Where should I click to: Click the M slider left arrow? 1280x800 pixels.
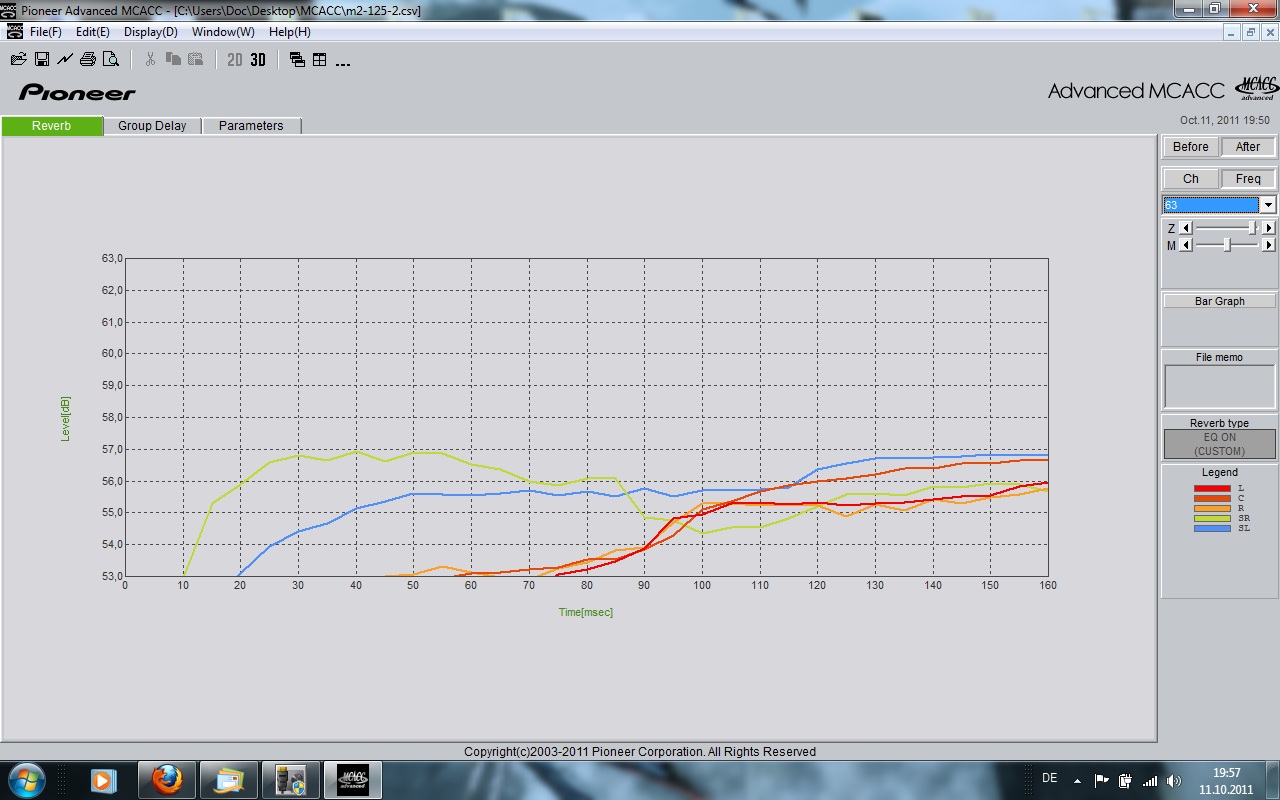click(1186, 245)
